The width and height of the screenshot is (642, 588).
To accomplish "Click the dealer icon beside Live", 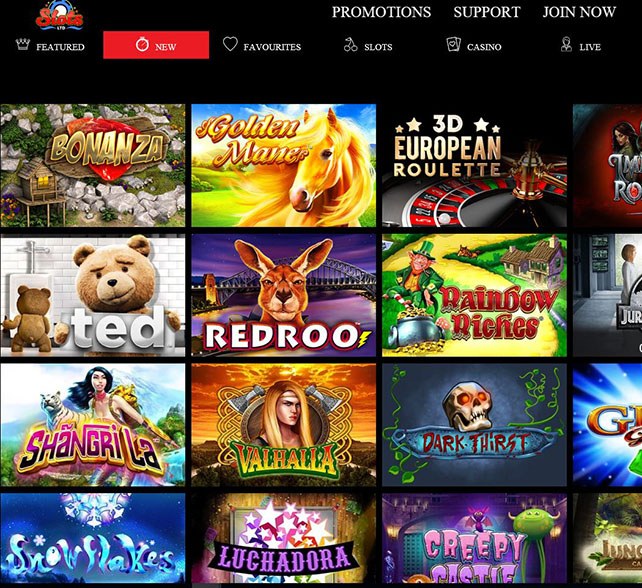I will pos(566,44).
